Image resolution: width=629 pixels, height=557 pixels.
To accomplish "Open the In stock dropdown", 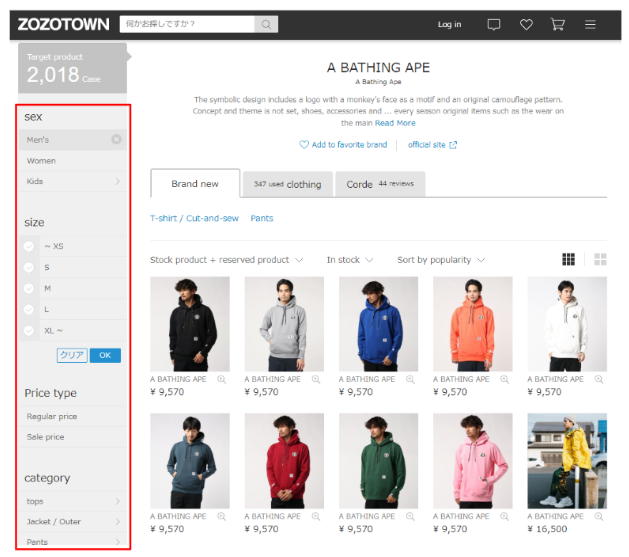I will click(x=350, y=260).
